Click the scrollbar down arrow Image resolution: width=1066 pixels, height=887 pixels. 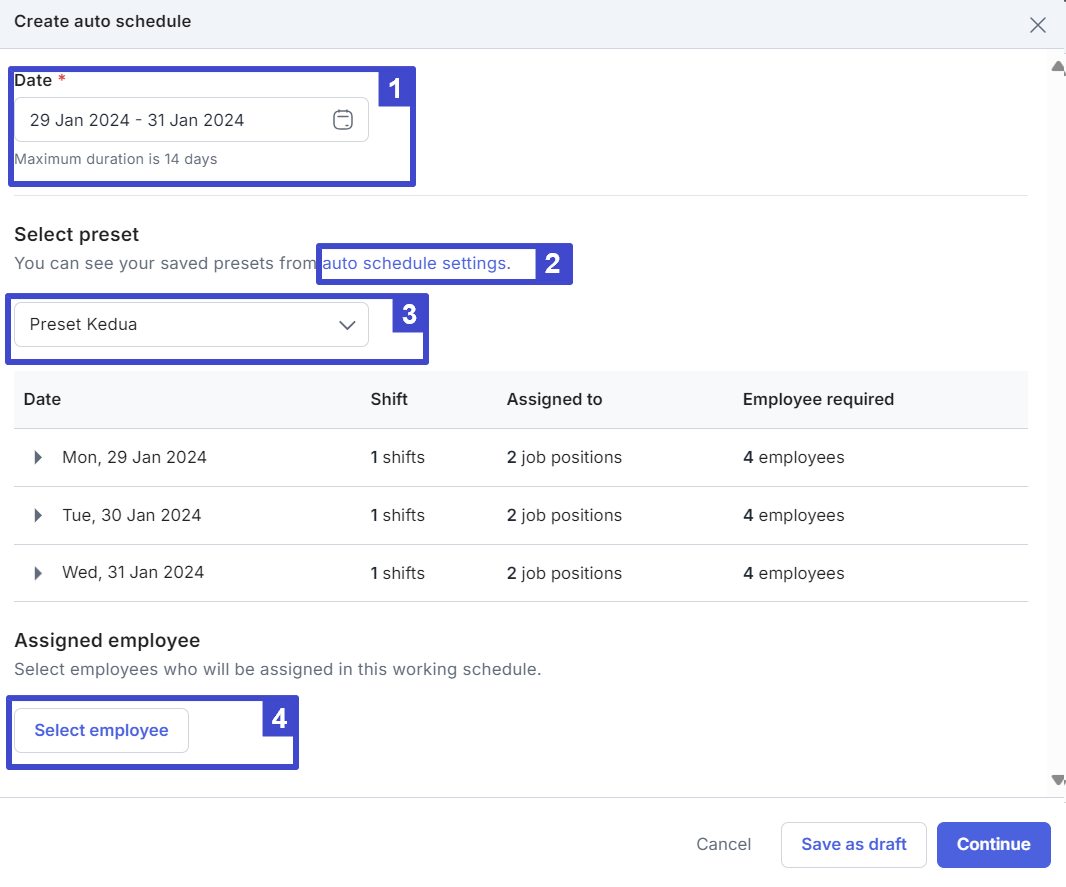[1057, 780]
